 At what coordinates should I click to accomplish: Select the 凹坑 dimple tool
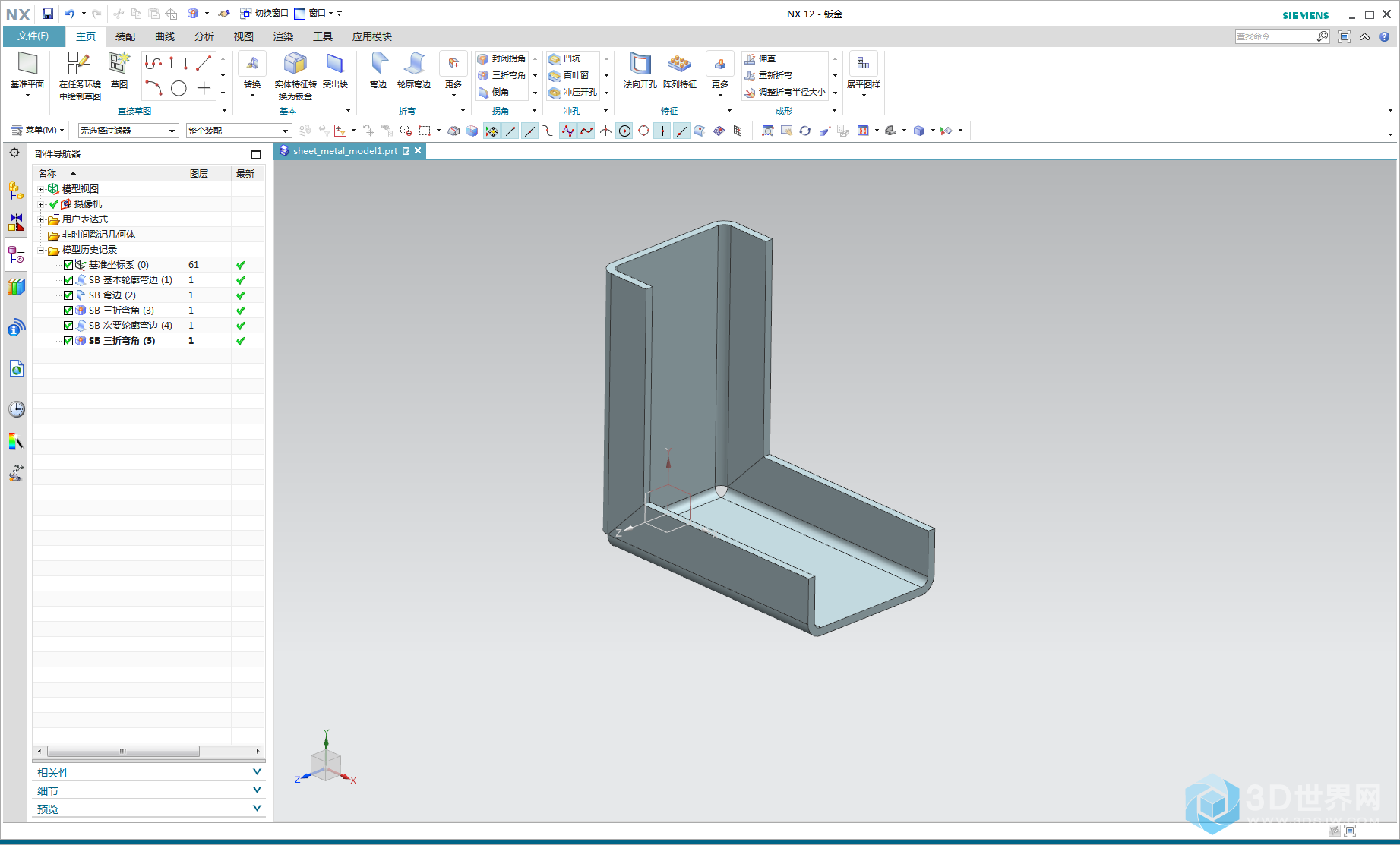564,58
